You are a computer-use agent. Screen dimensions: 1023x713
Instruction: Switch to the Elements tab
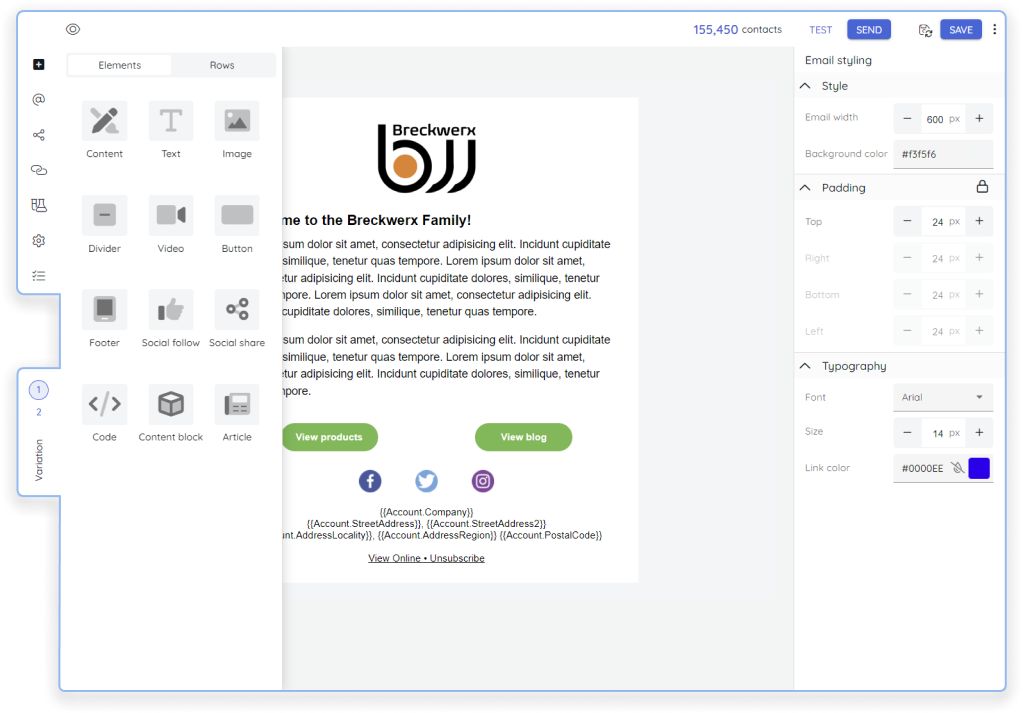tap(119, 65)
